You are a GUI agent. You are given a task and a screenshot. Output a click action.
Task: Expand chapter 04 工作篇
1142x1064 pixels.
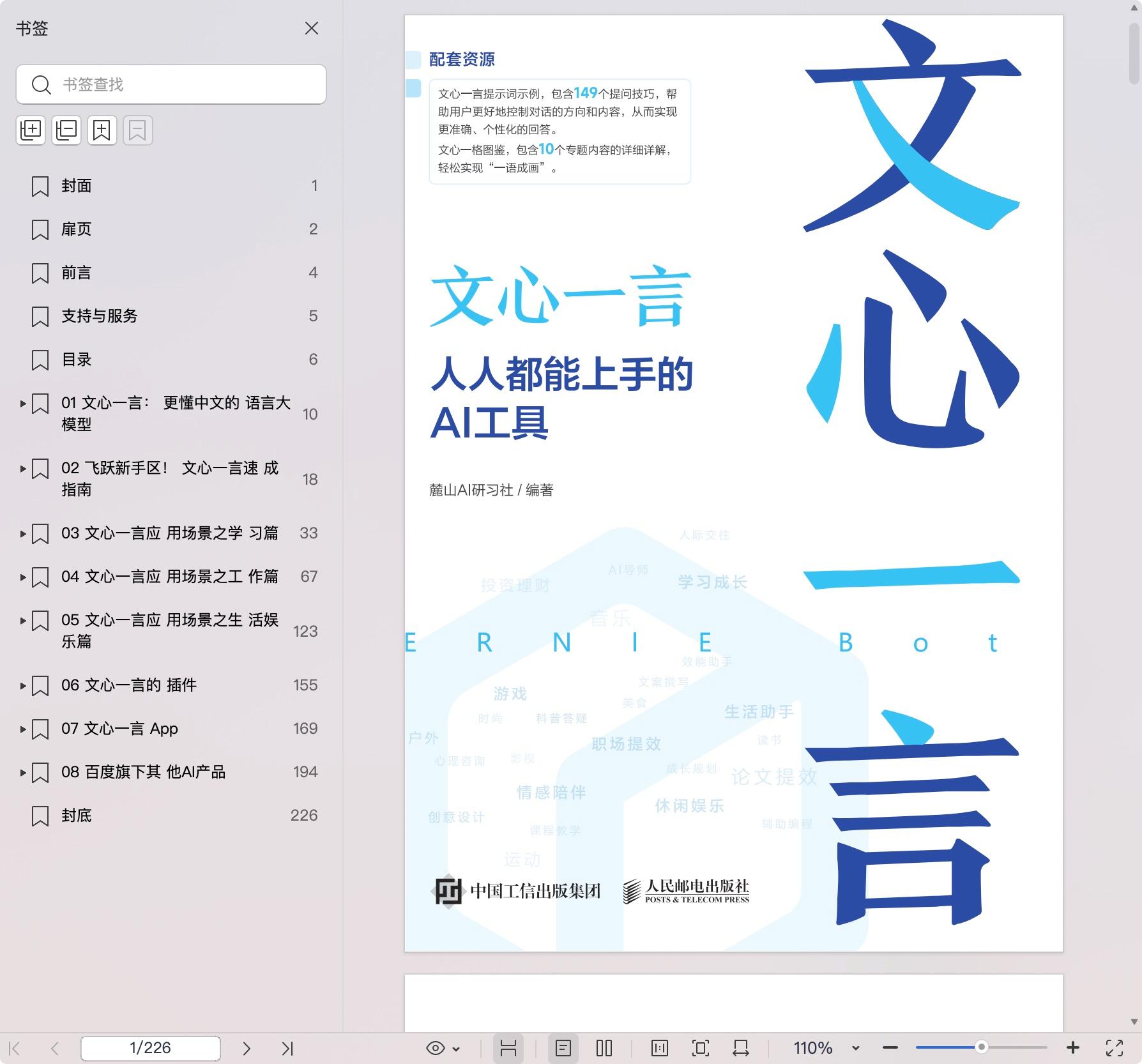23,577
